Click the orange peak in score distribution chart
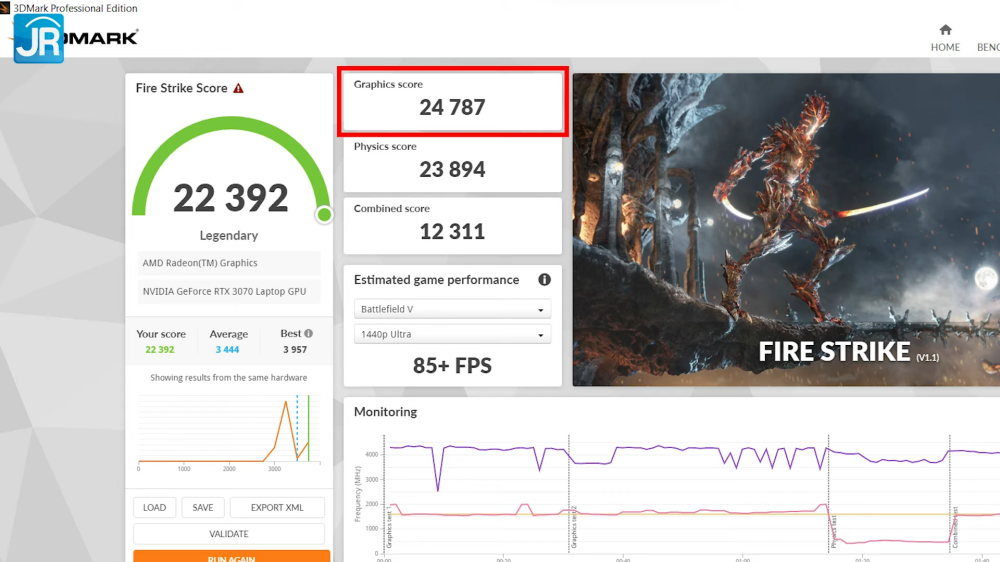Image resolution: width=1000 pixels, height=562 pixels. coord(287,402)
